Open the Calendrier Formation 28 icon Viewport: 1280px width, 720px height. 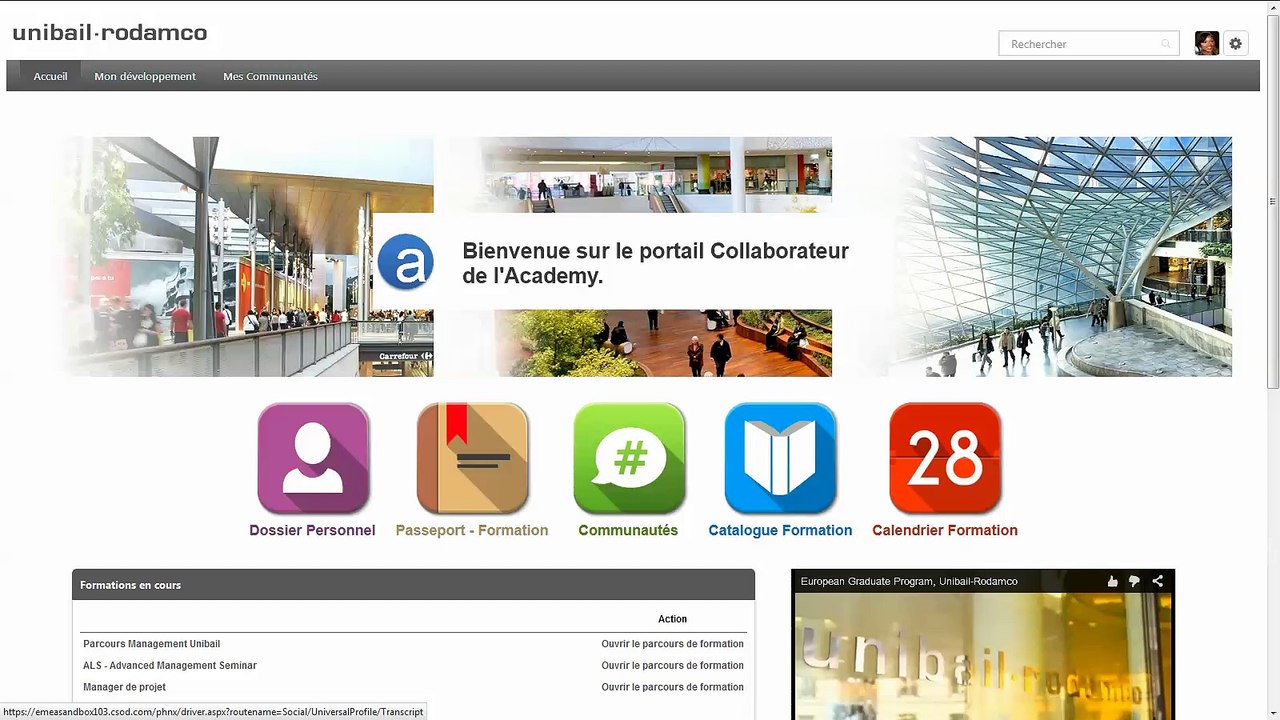945,458
